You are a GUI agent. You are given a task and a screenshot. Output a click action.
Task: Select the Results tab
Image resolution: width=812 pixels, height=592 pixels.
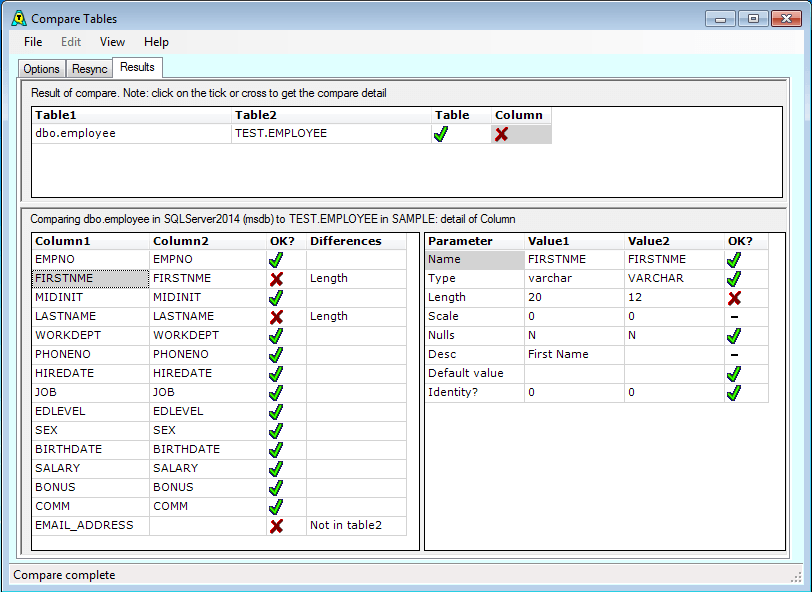(137, 67)
